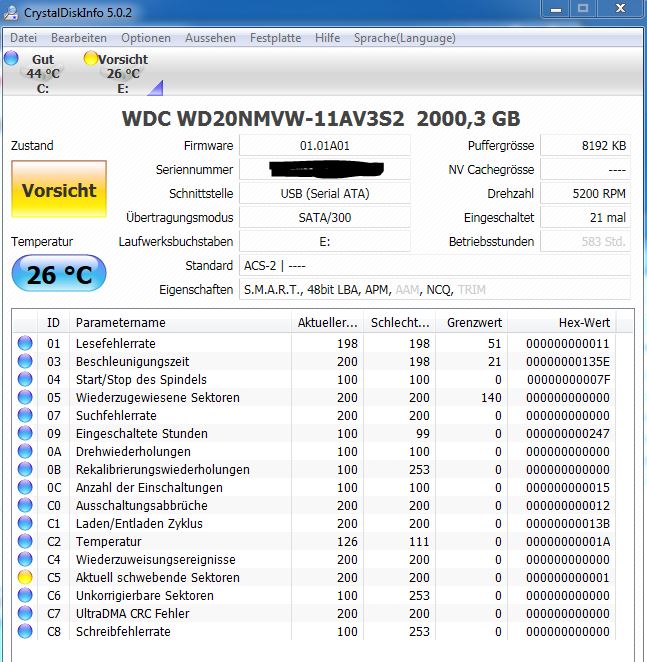Open the Sprache(Language) menu
This screenshot has width=647, height=662.
[405, 38]
